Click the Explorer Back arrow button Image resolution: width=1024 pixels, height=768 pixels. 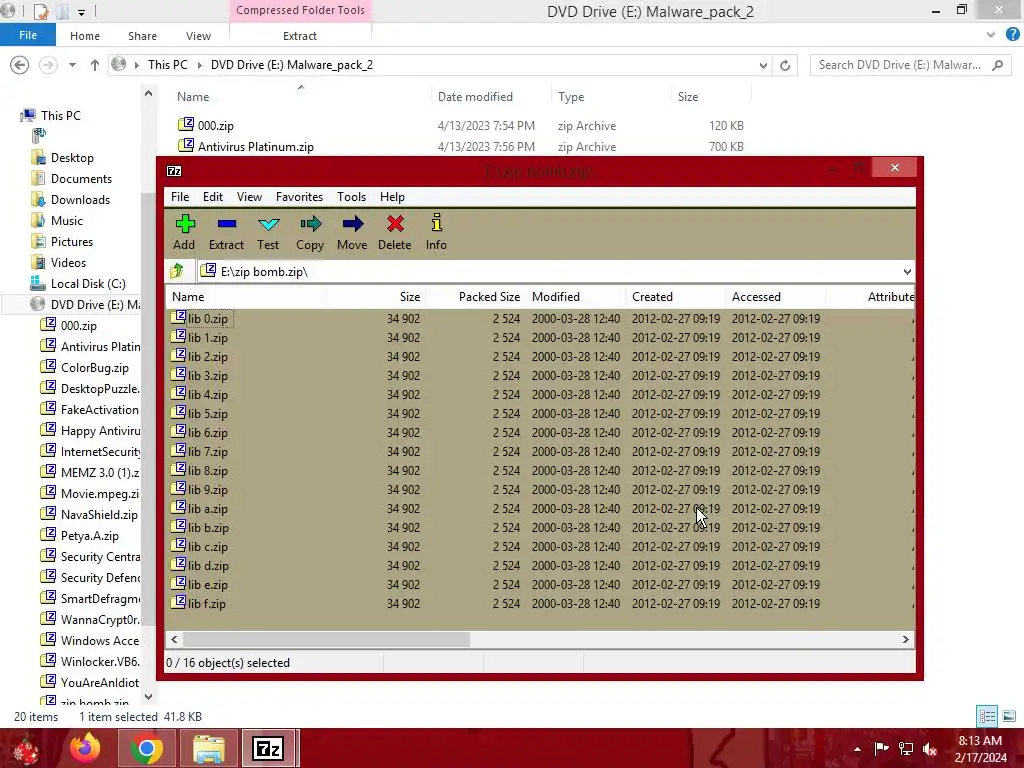click(x=20, y=65)
